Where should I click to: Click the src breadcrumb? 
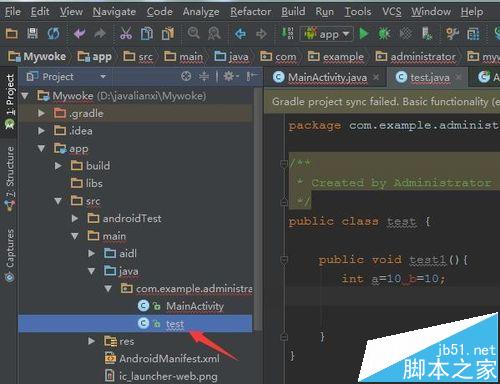(x=138, y=56)
